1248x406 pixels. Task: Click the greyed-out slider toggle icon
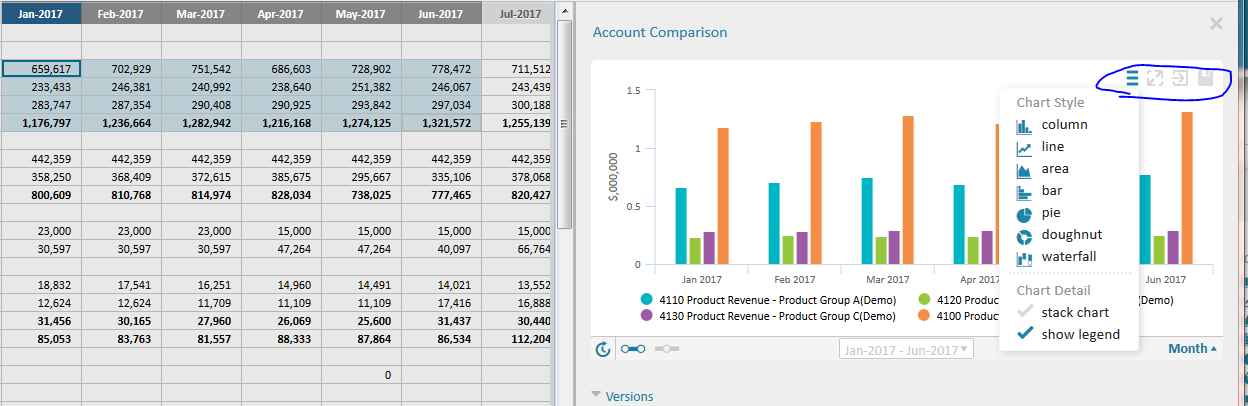tap(667, 349)
